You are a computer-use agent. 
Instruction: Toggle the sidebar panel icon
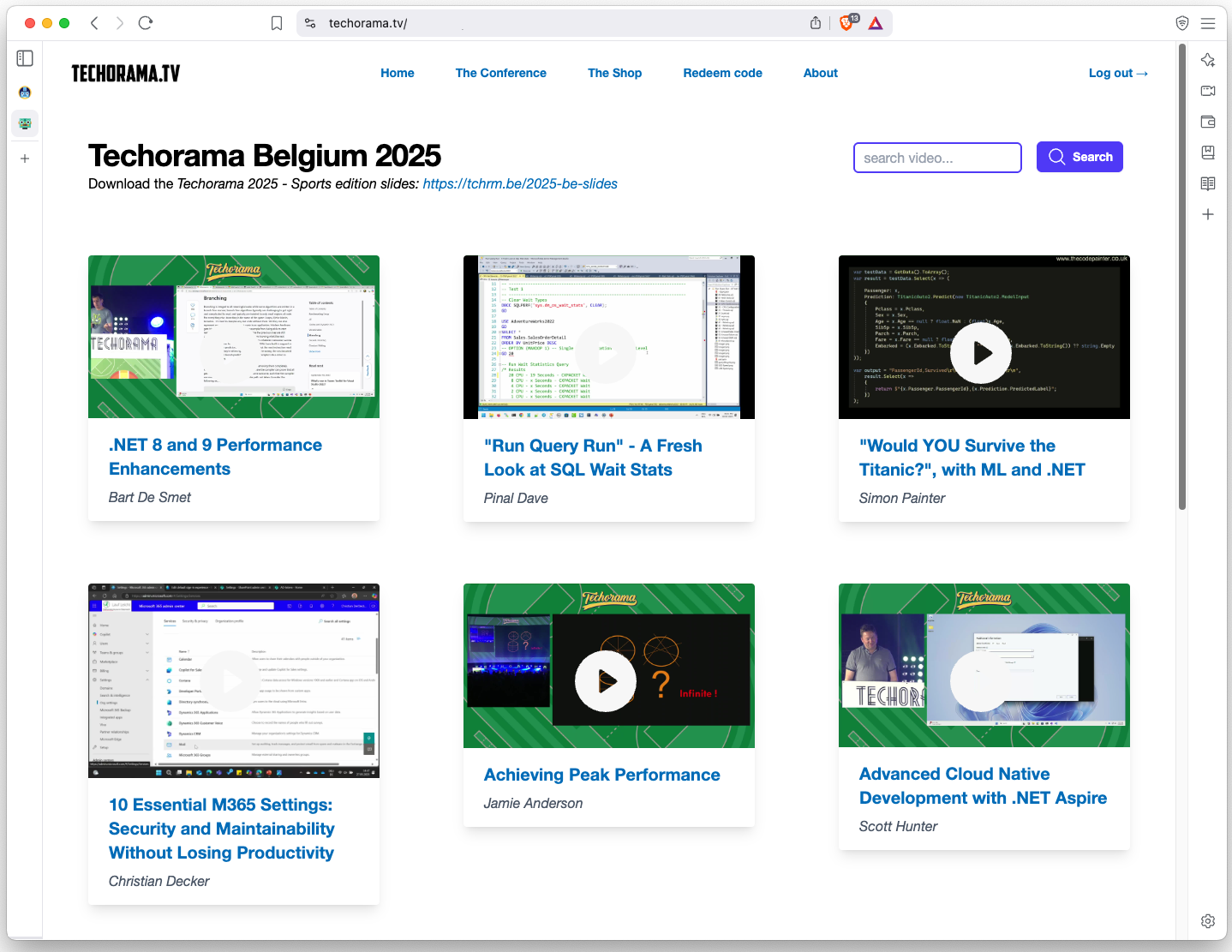coord(25,58)
